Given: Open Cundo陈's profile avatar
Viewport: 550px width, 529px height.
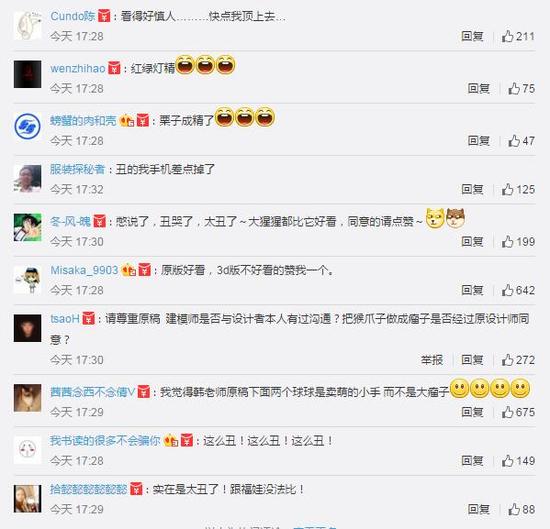Looking at the screenshot, I should 27,26.
